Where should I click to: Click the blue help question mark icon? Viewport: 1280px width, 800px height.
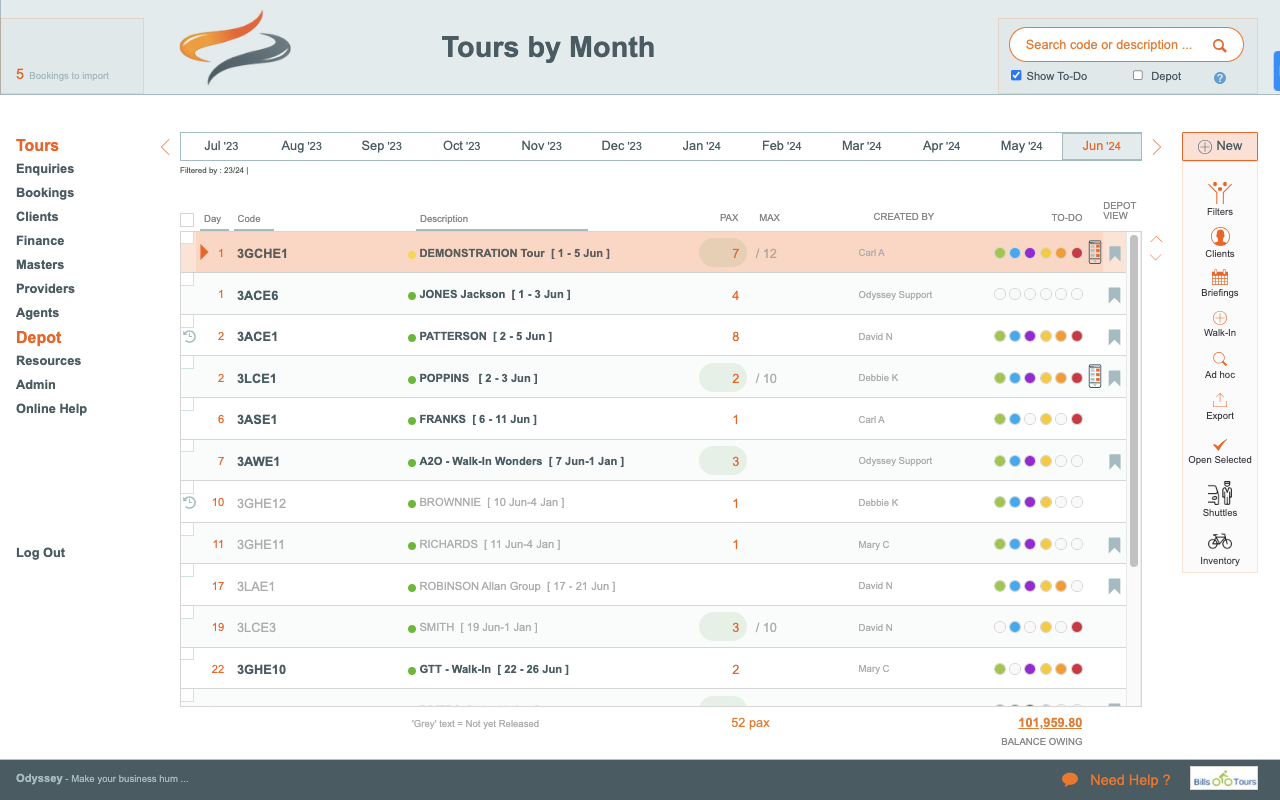1219,78
